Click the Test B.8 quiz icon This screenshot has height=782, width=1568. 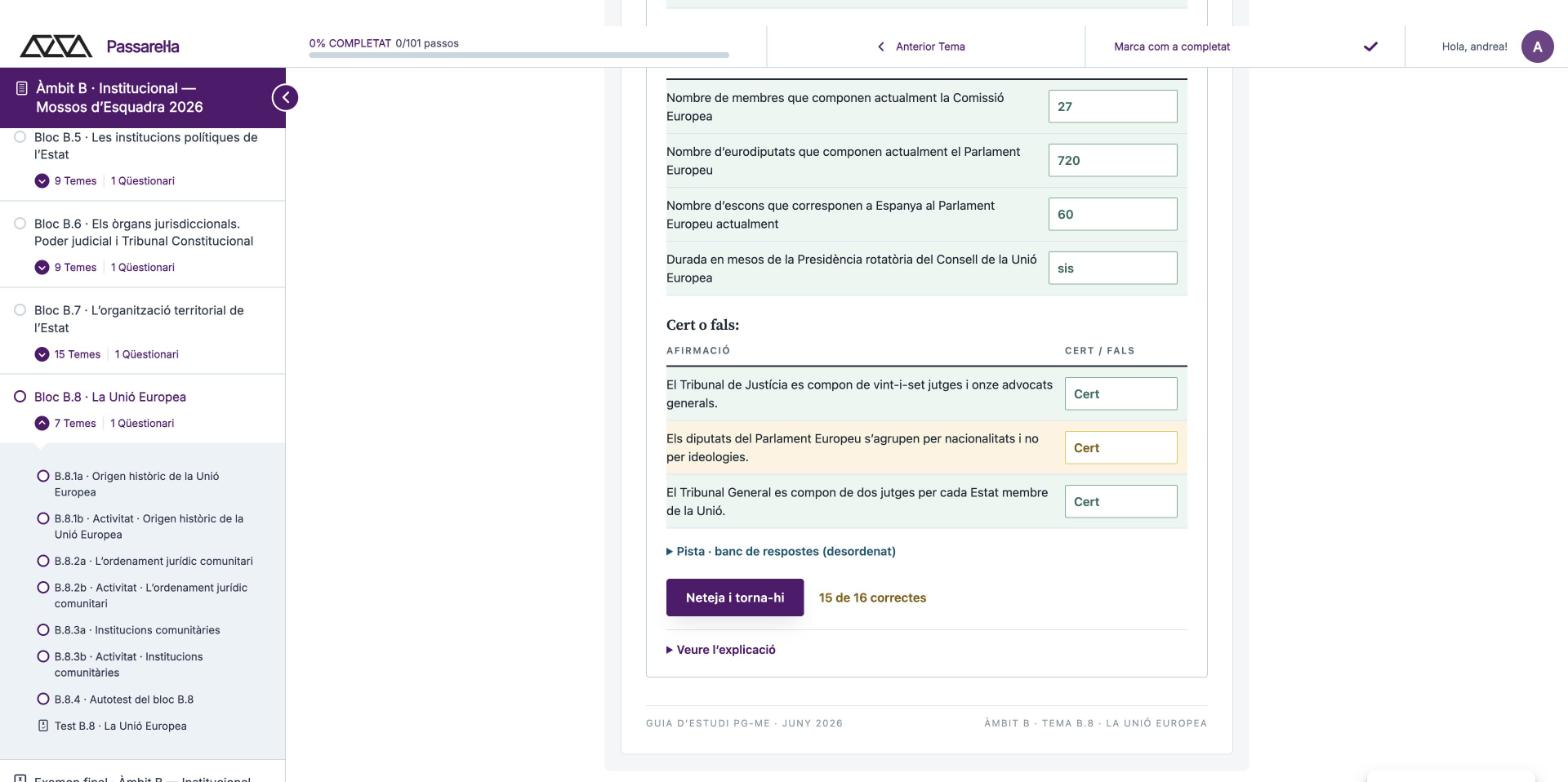tap(43, 726)
